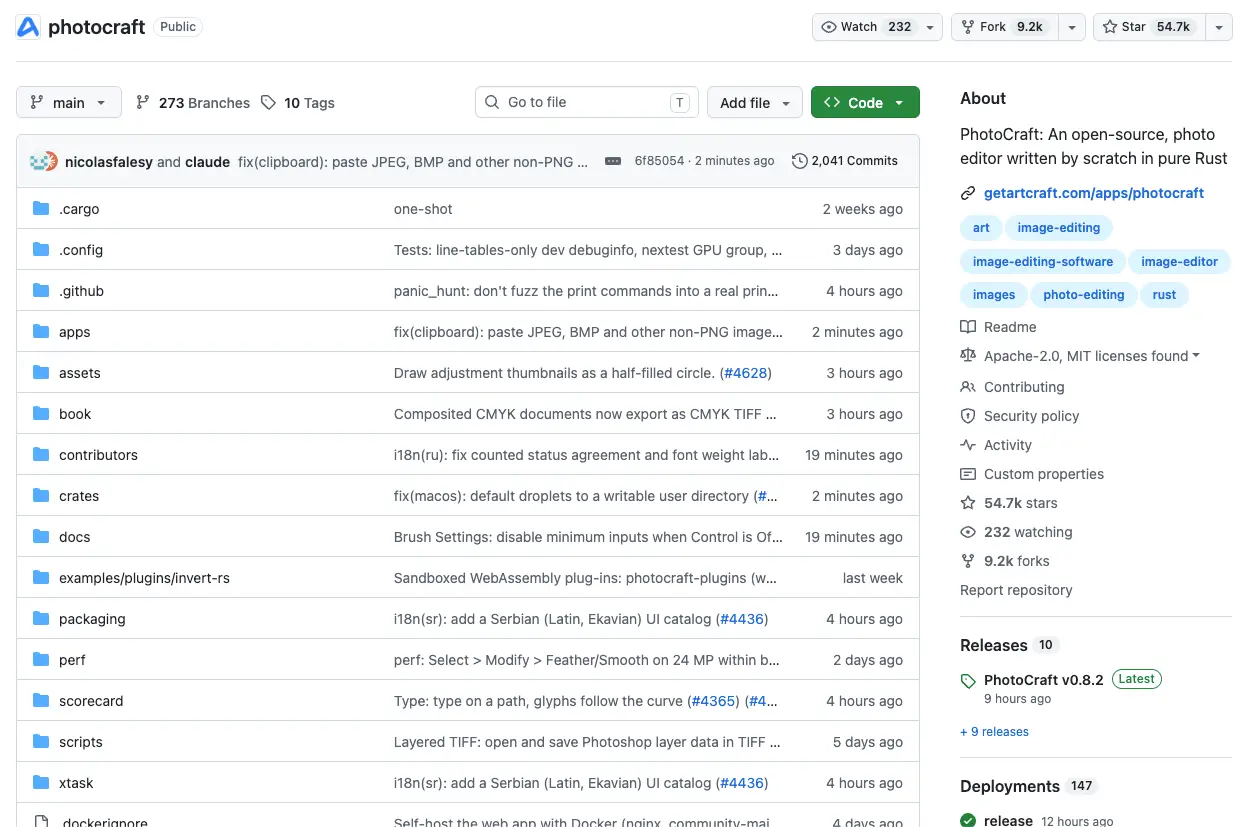
Task: Open the Readme book item
Action: point(998,327)
